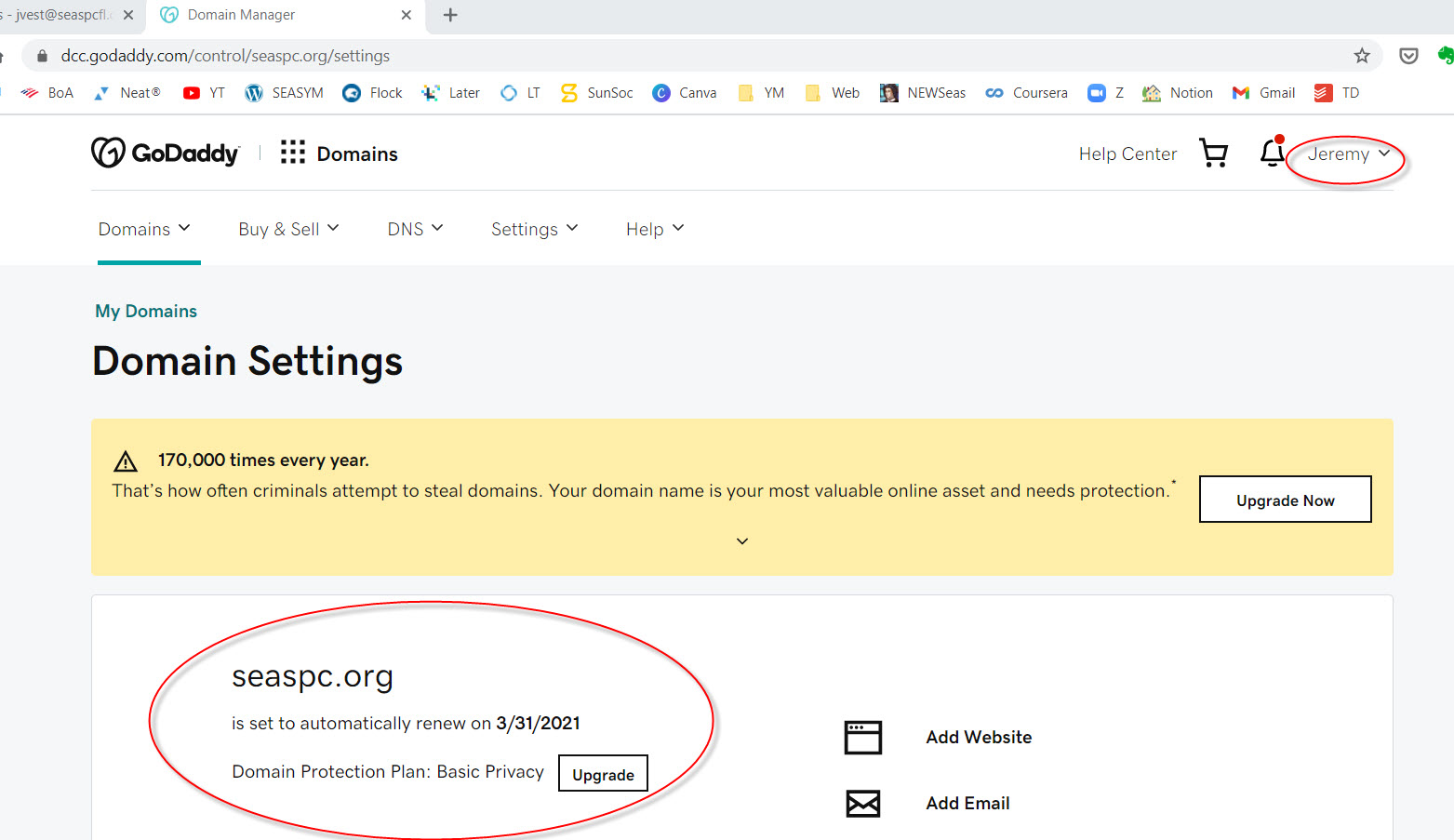Click the Add Email envelope icon

click(862, 803)
